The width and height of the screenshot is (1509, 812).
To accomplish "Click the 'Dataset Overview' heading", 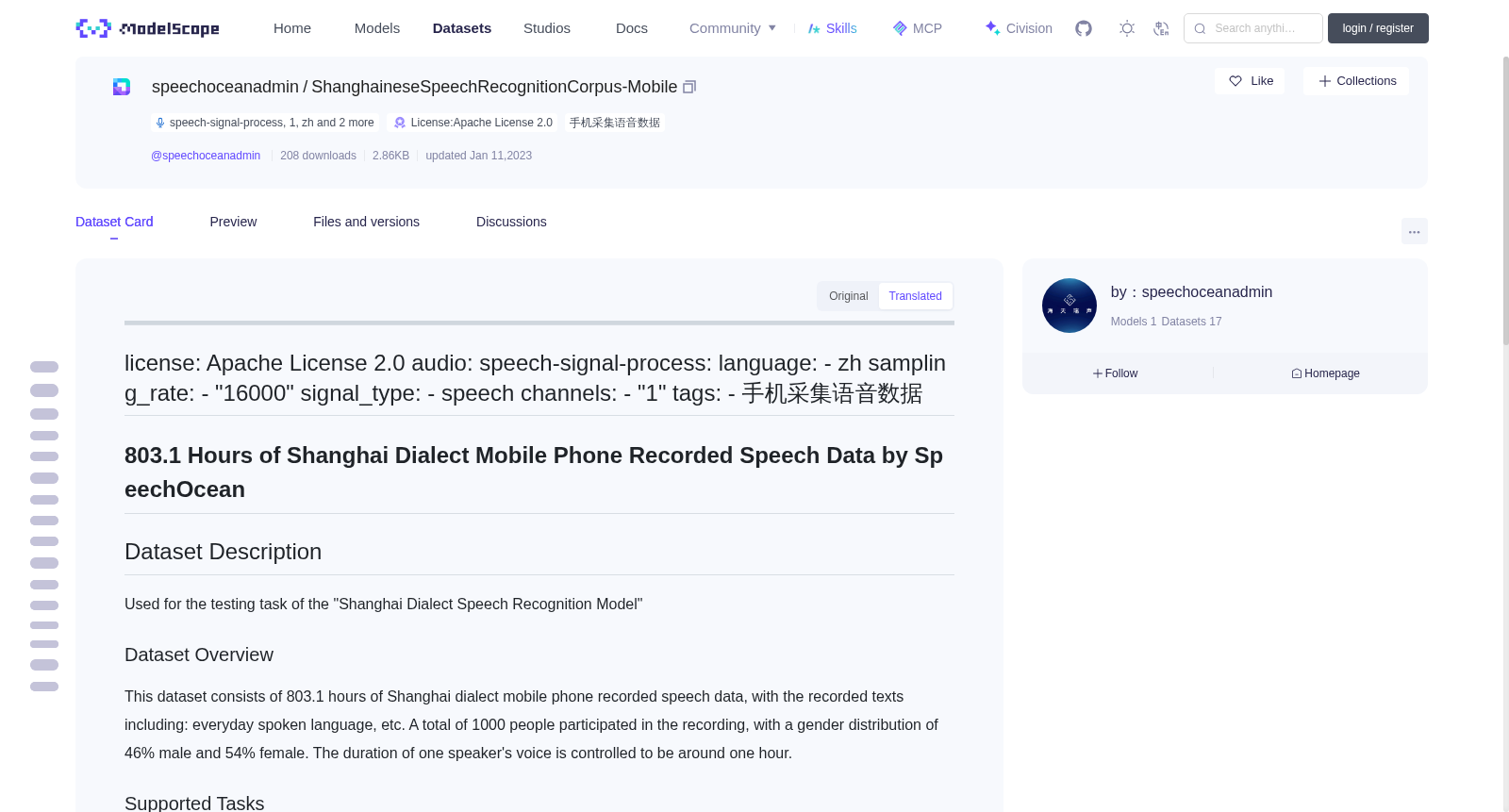I will point(199,655).
